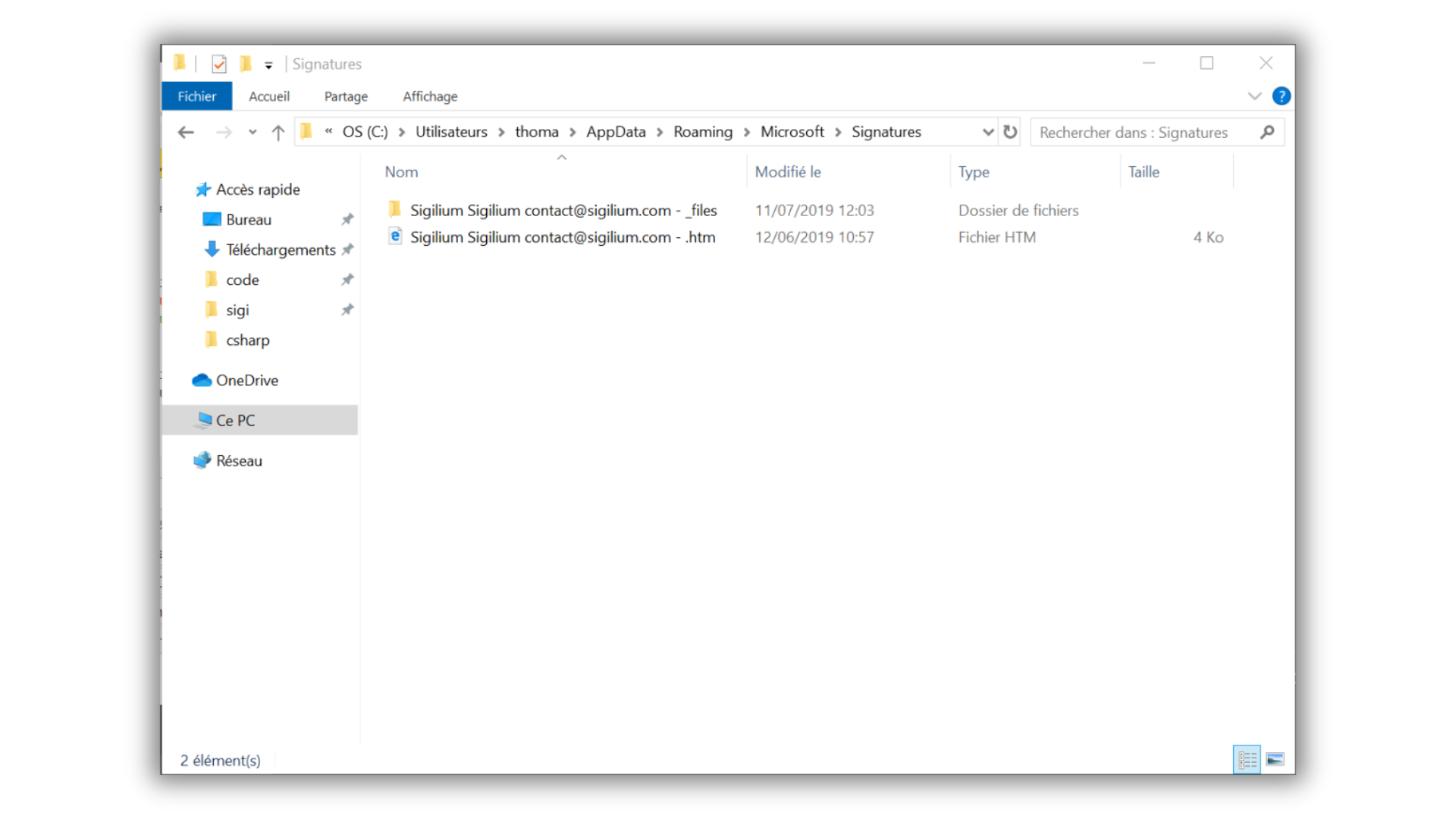Expand the recent locations dropdown
Viewport: 1456px width, 819px height.
click(253, 133)
